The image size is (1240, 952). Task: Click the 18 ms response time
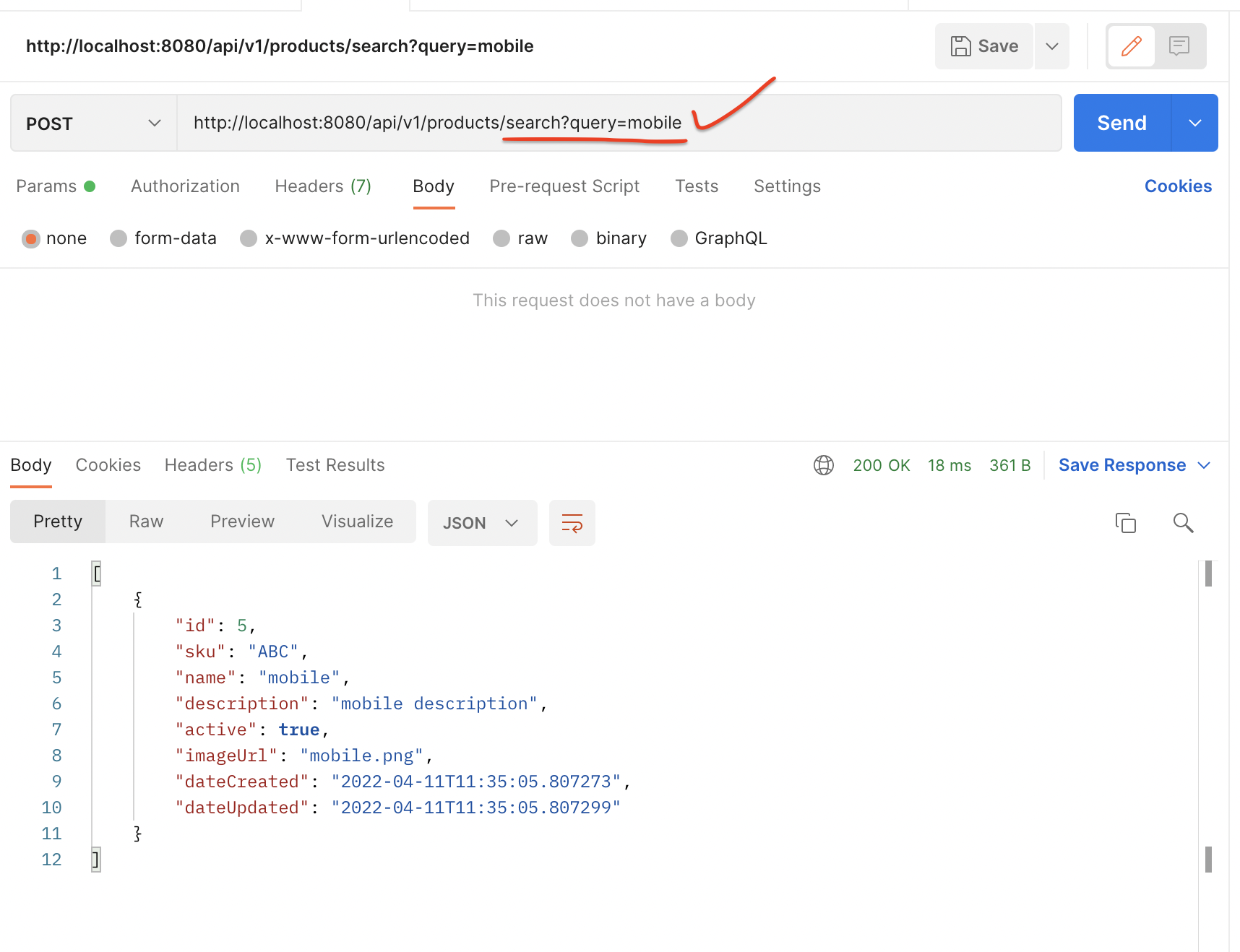(x=950, y=465)
